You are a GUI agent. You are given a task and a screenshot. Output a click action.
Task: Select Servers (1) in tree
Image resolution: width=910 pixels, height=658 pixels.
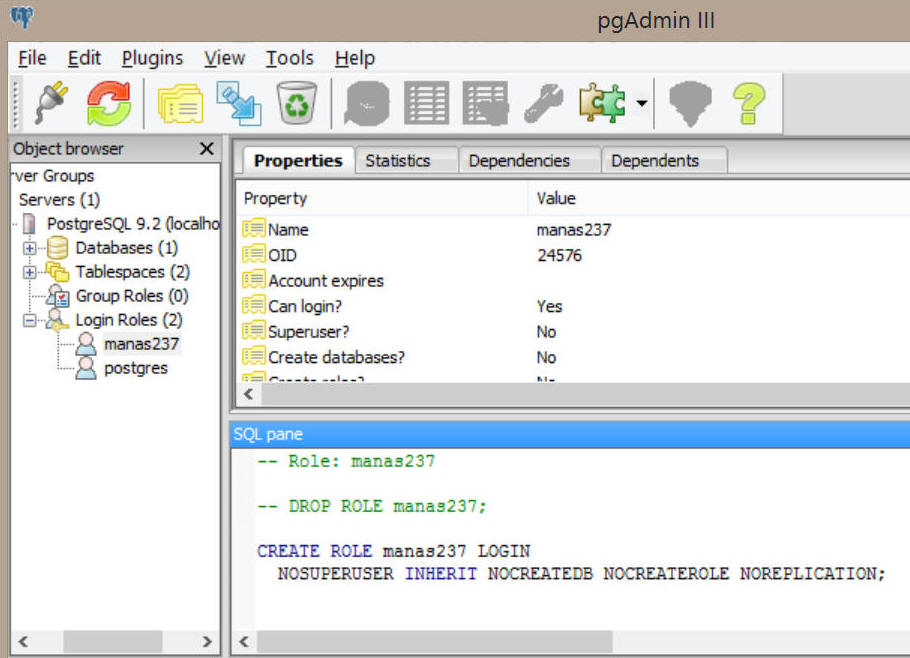[59, 200]
